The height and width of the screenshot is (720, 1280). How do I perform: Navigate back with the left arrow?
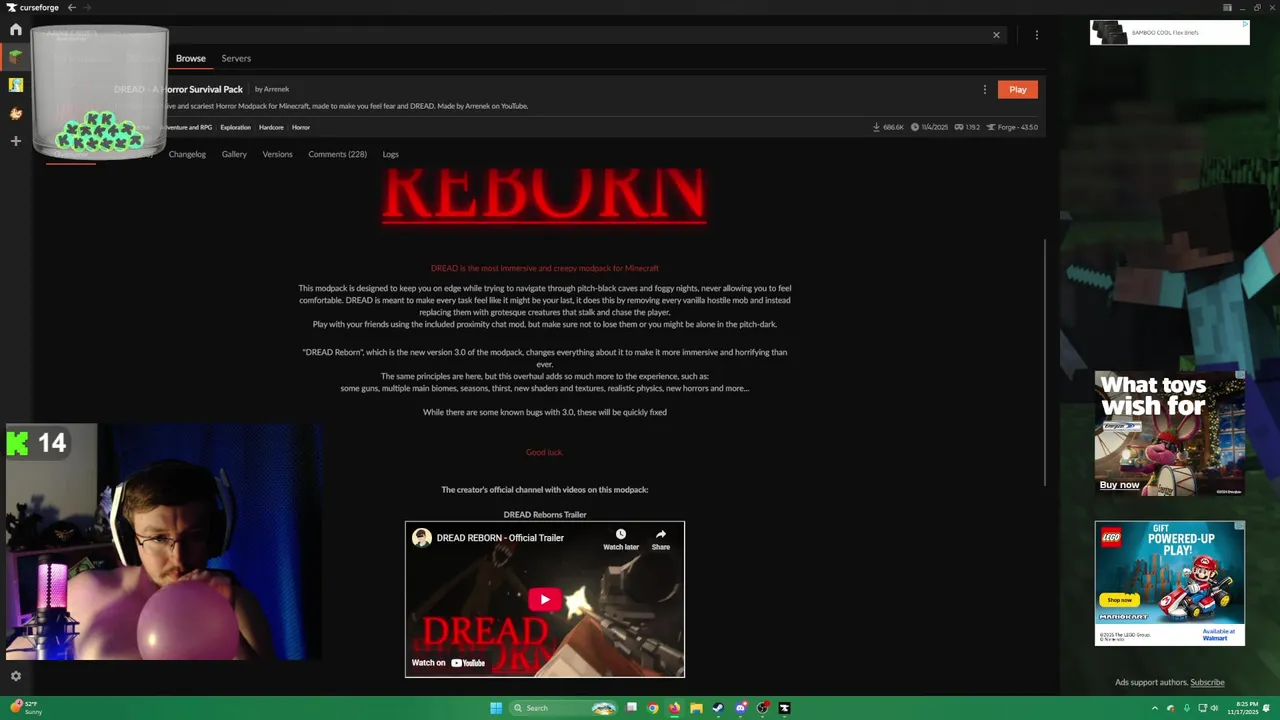[x=71, y=7]
